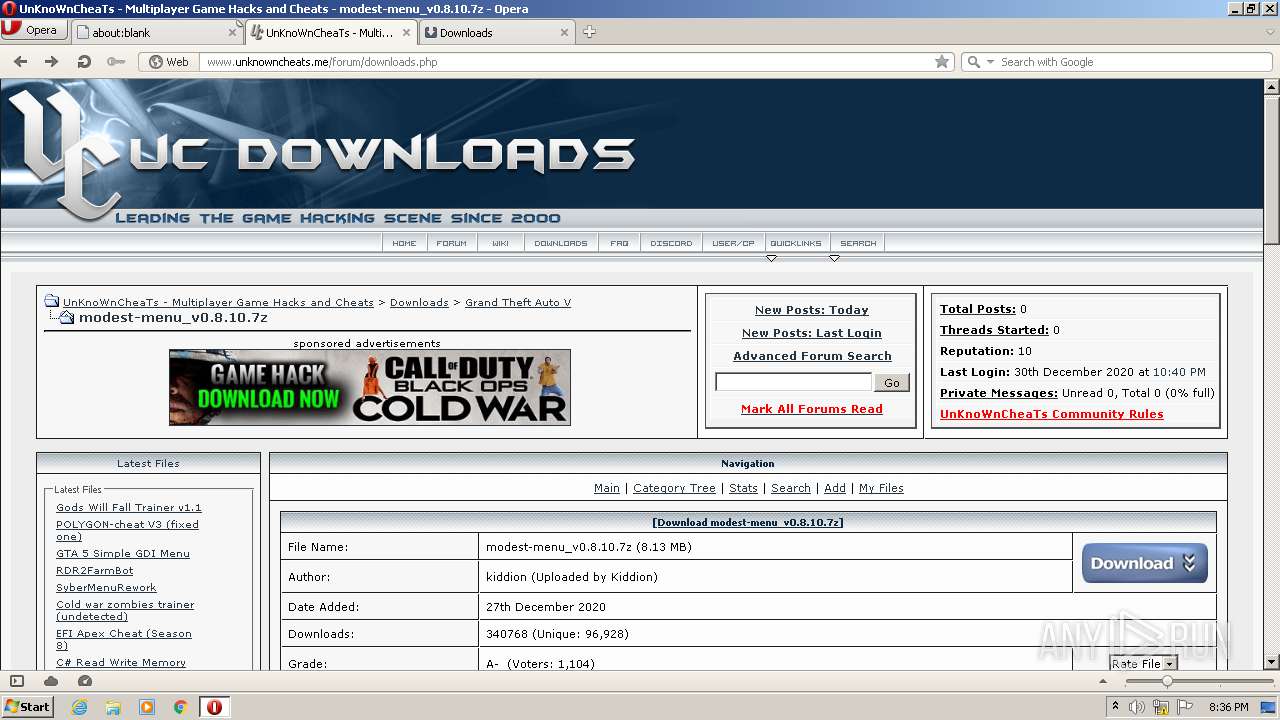Close the UnKnoWnCheaTs tab
This screenshot has height=720, width=1280.
click(x=406, y=32)
